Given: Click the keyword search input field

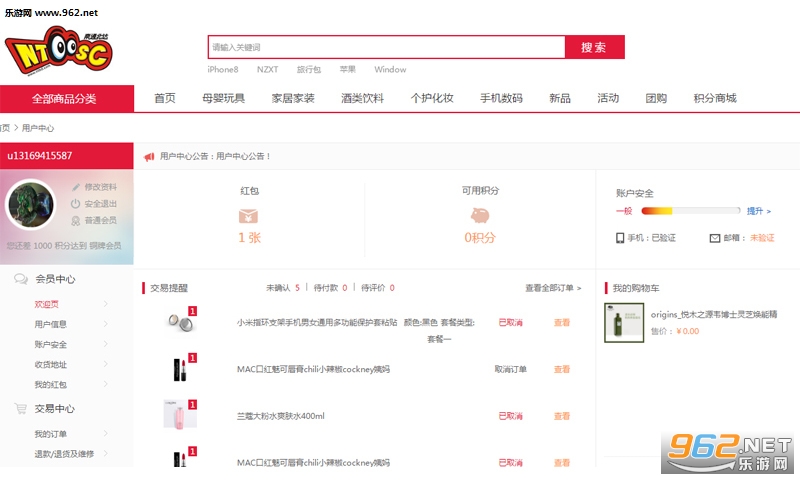Looking at the screenshot, I should tap(386, 47).
